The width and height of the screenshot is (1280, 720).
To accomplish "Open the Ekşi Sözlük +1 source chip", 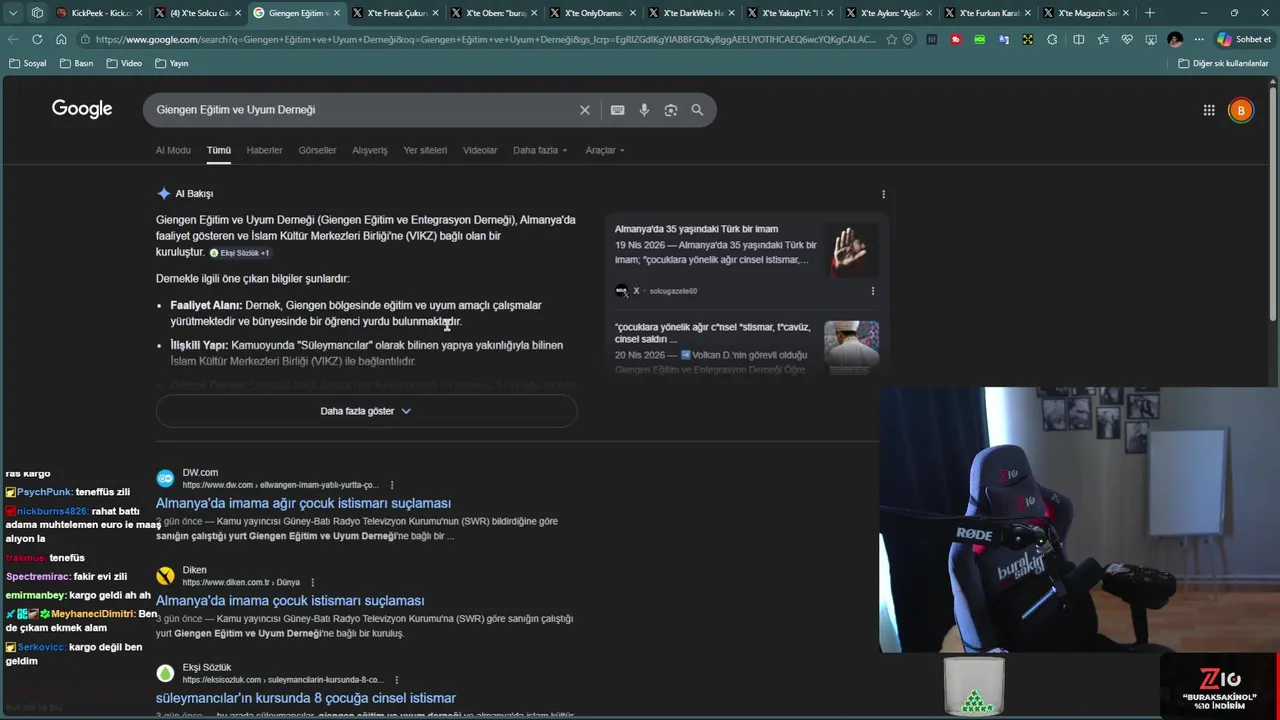I will tap(240, 253).
